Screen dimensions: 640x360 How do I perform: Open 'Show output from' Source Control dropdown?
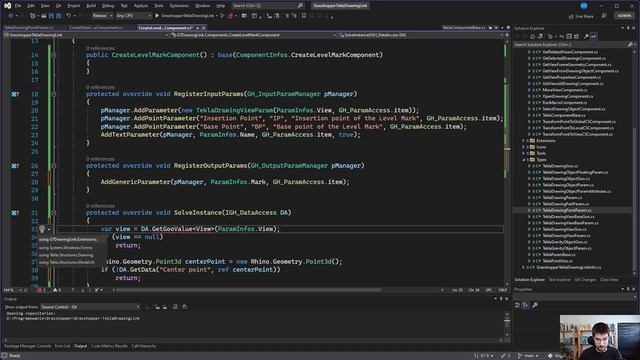[x=90, y=307]
